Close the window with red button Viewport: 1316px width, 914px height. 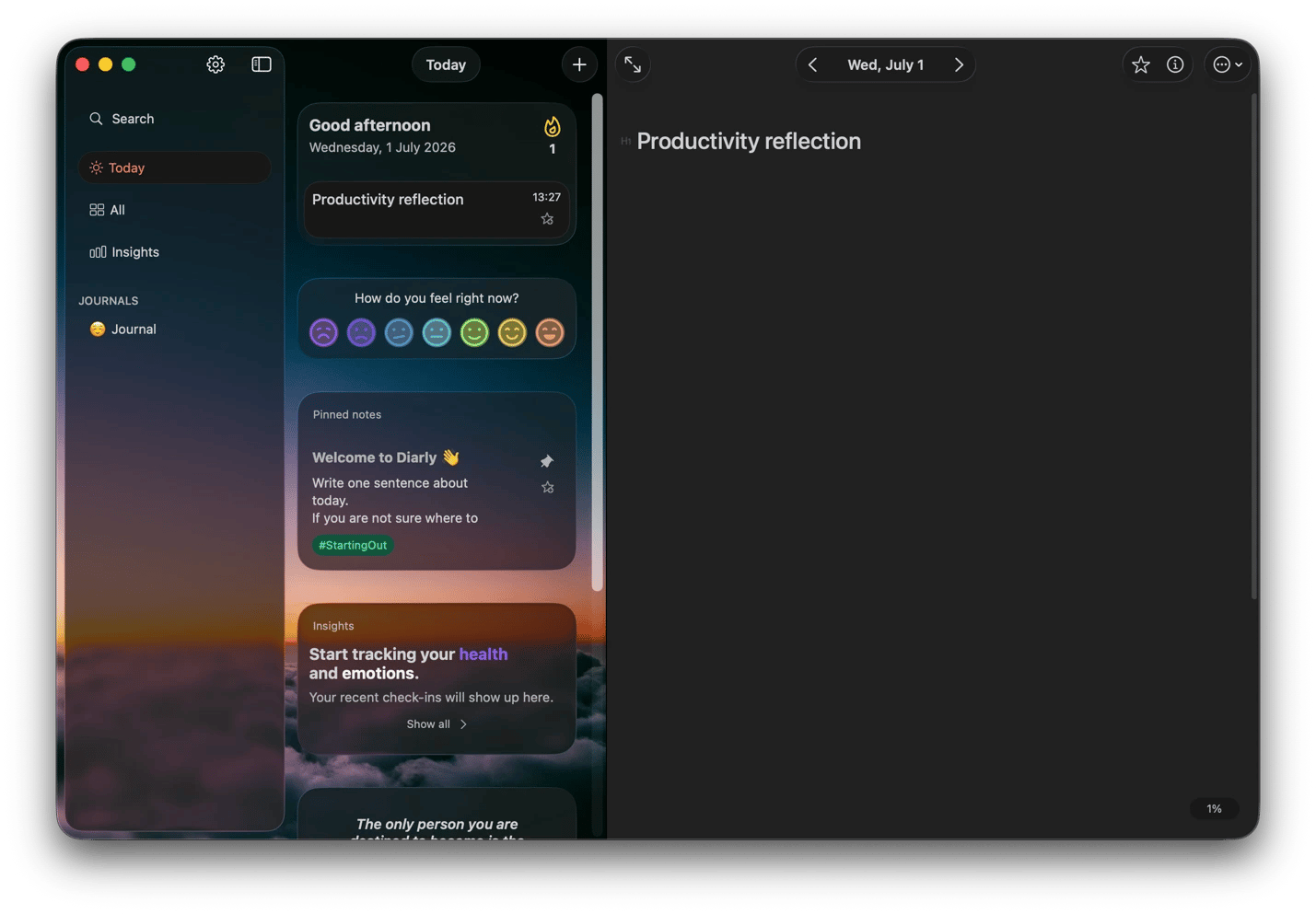click(x=82, y=64)
